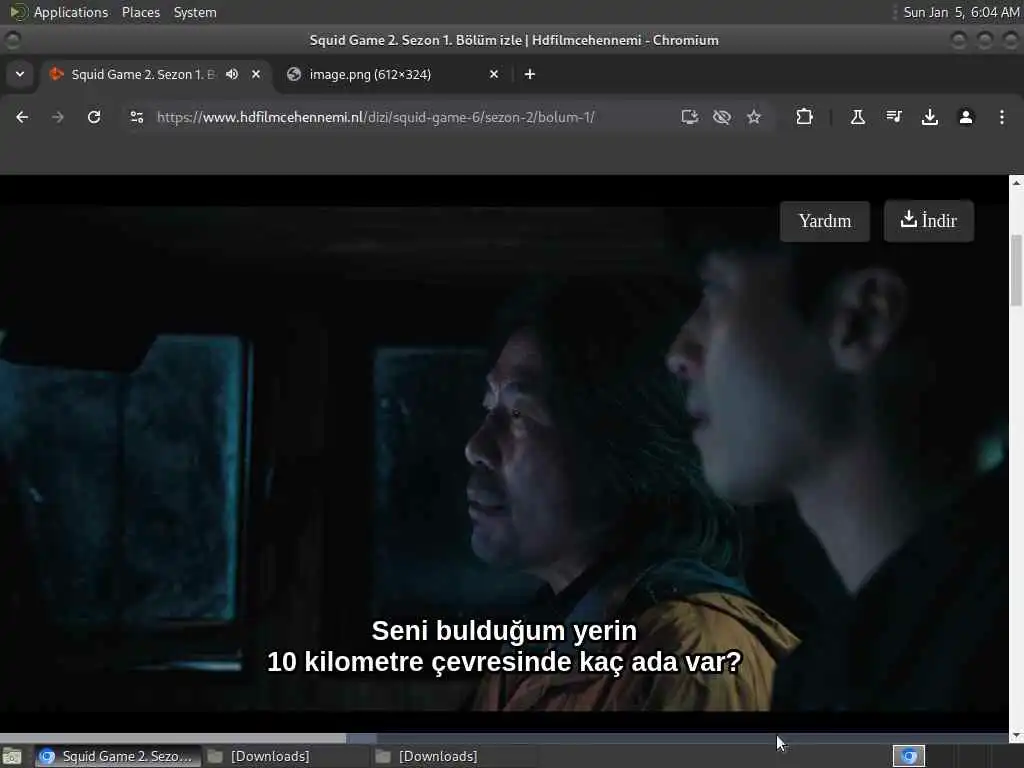Reload the current page
The width and height of the screenshot is (1024, 768).
(94, 117)
